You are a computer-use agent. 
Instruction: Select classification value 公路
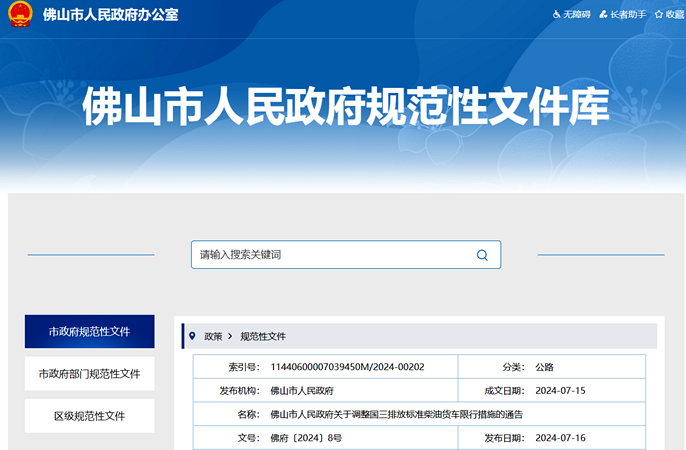click(x=544, y=367)
